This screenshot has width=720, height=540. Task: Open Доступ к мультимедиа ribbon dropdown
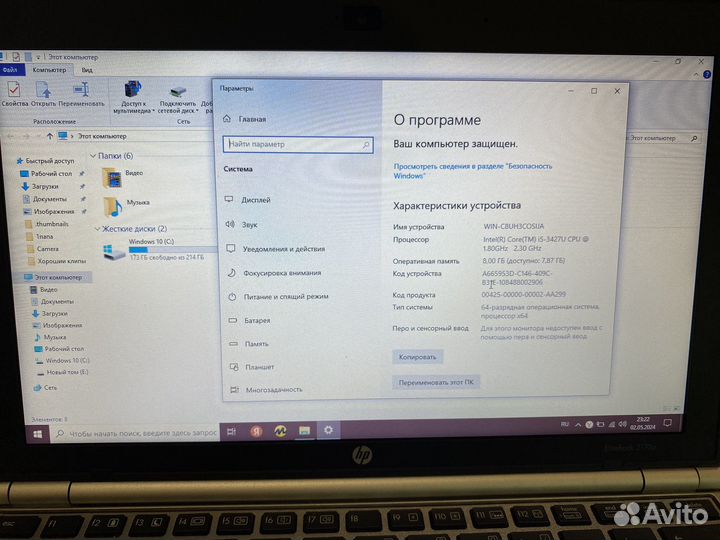point(133,97)
